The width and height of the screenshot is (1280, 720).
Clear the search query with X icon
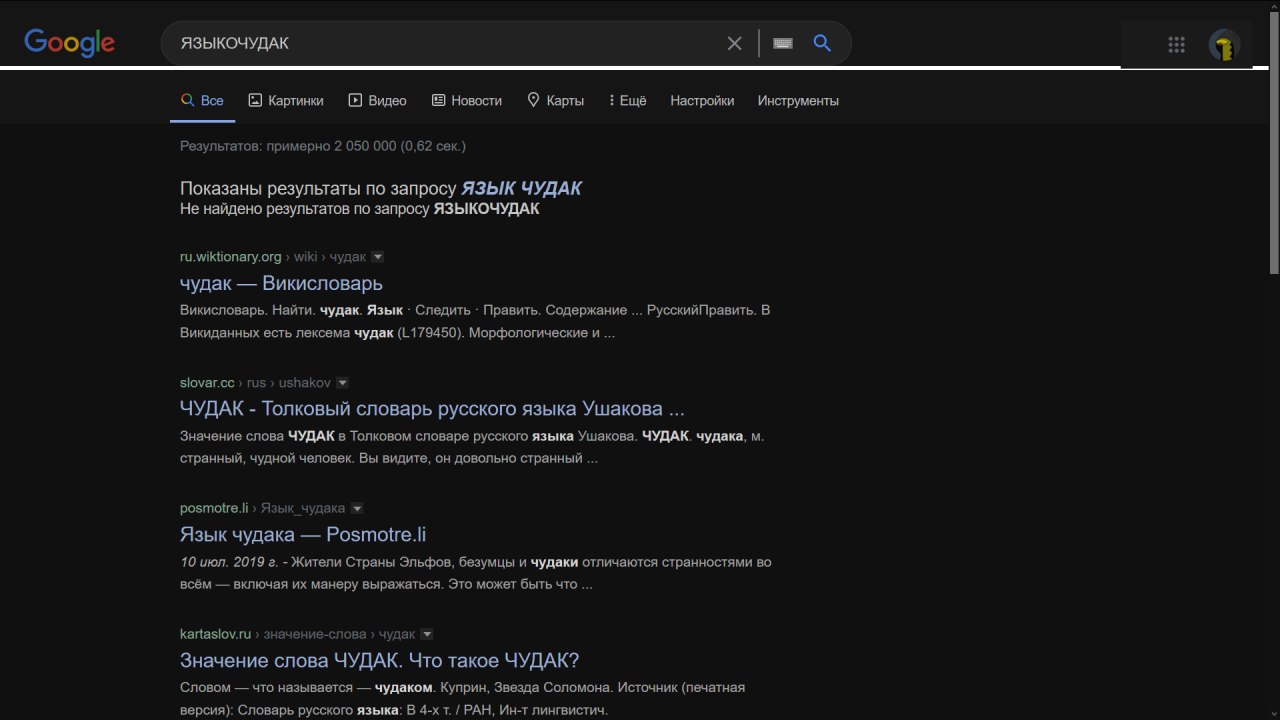735,43
